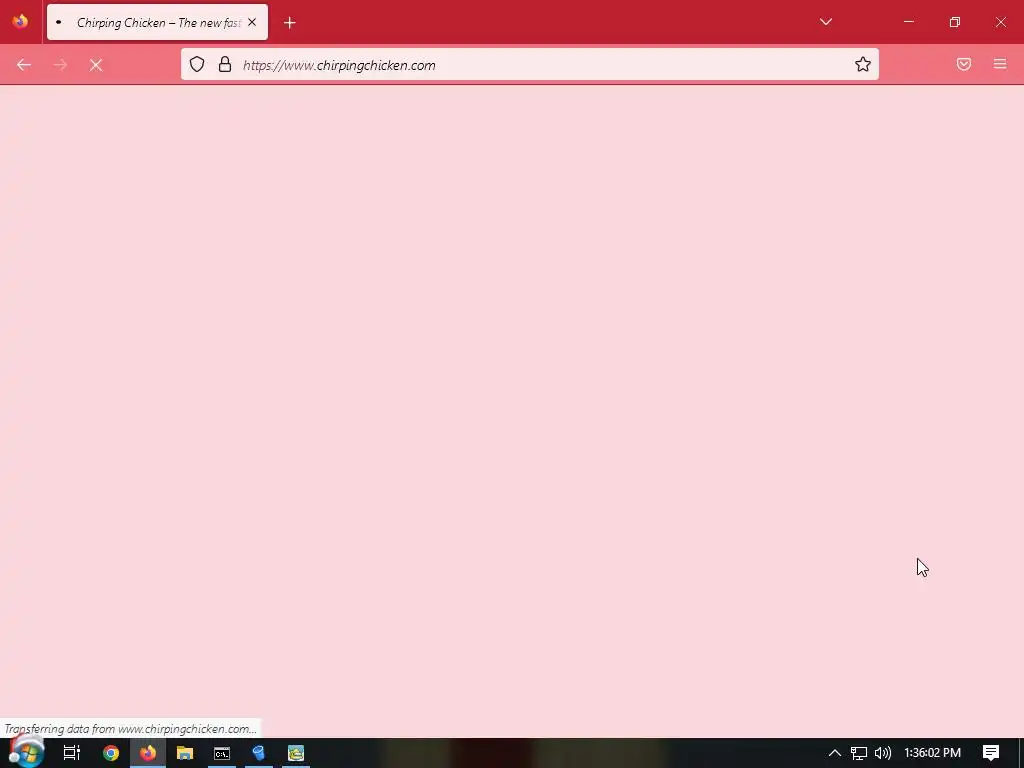Open the blue bucket app on taskbar

pyautogui.click(x=259, y=753)
